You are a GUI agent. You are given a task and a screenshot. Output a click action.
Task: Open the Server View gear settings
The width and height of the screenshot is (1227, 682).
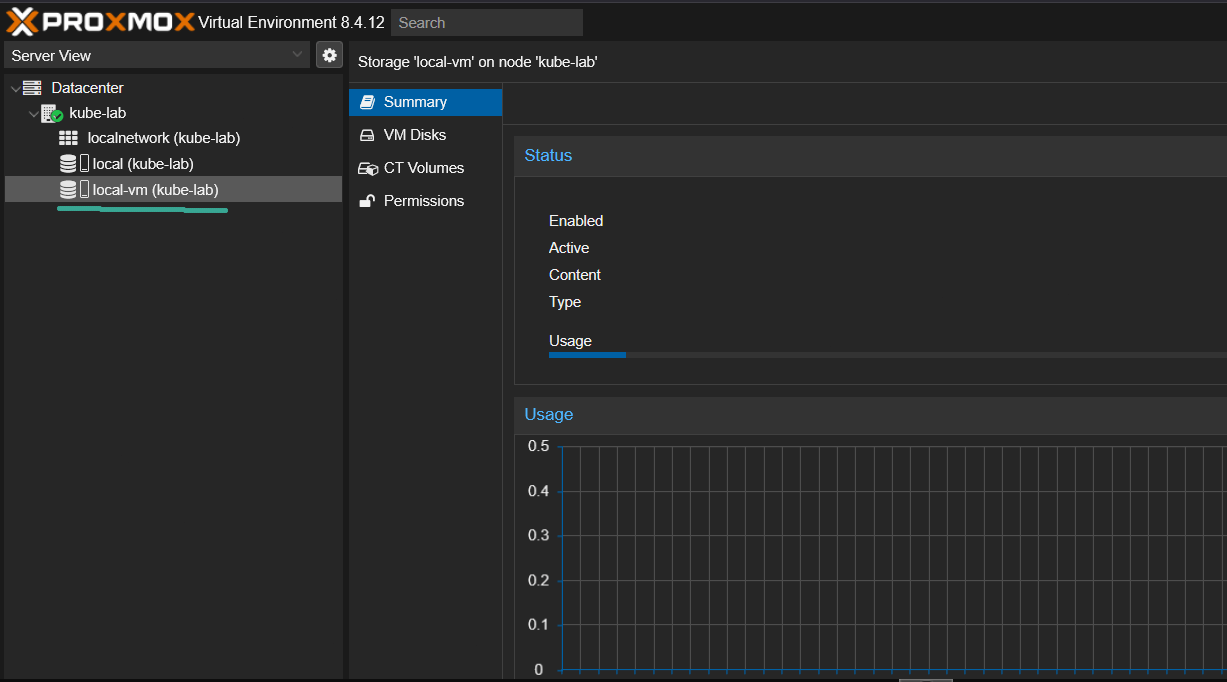click(329, 55)
